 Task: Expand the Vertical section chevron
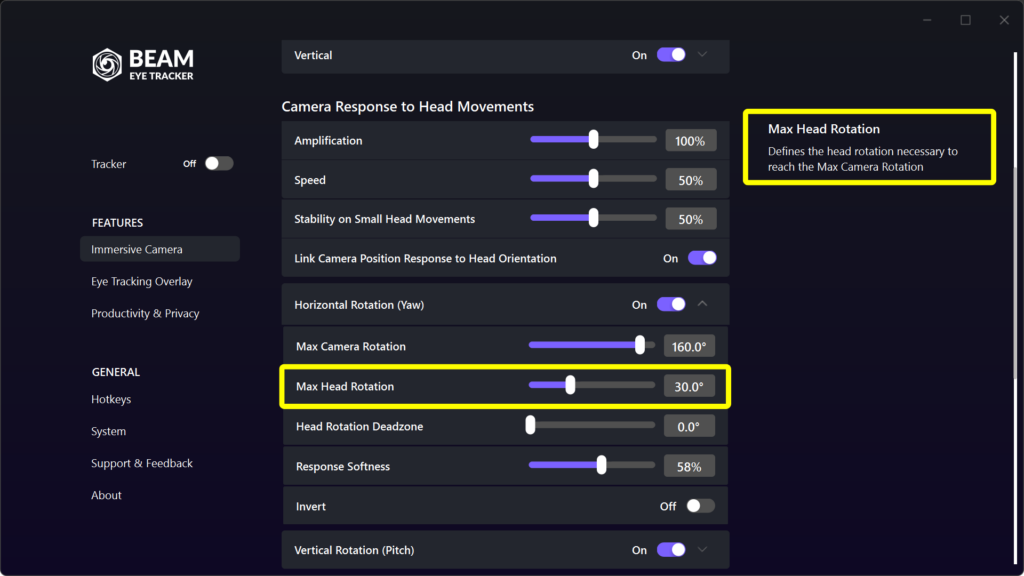[x=703, y=55]
